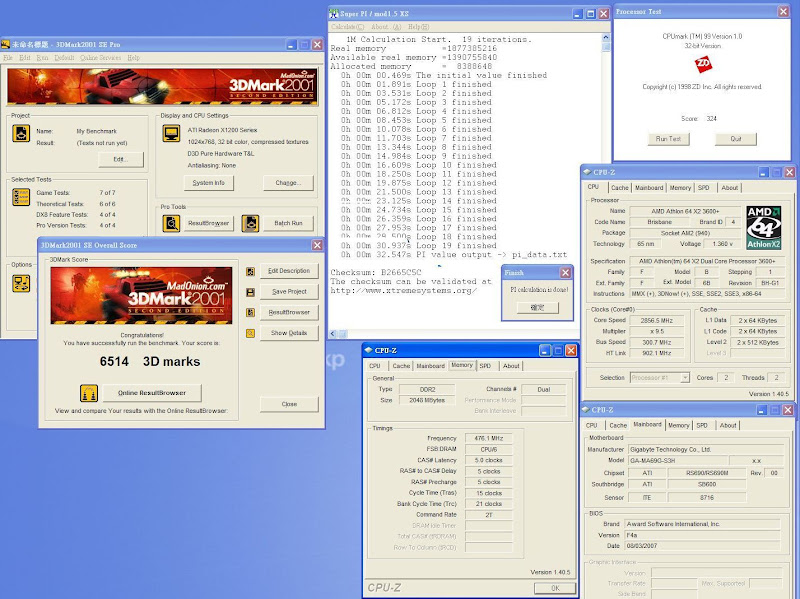Click the Super PI scroll up arrow
The image size is (800, 599).
click(x=606, y=37)
